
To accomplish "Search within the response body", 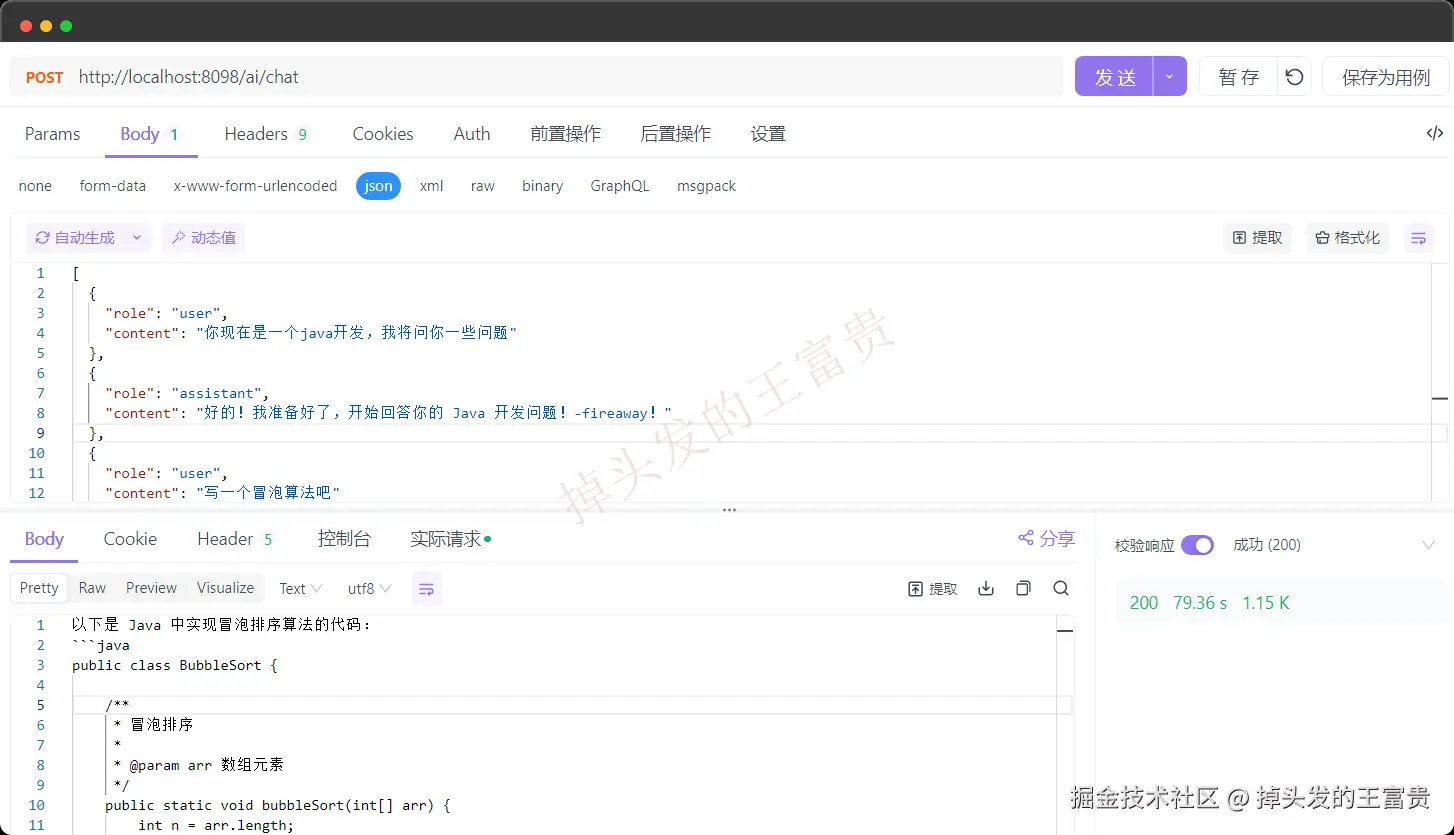I will pos(1061,589).
